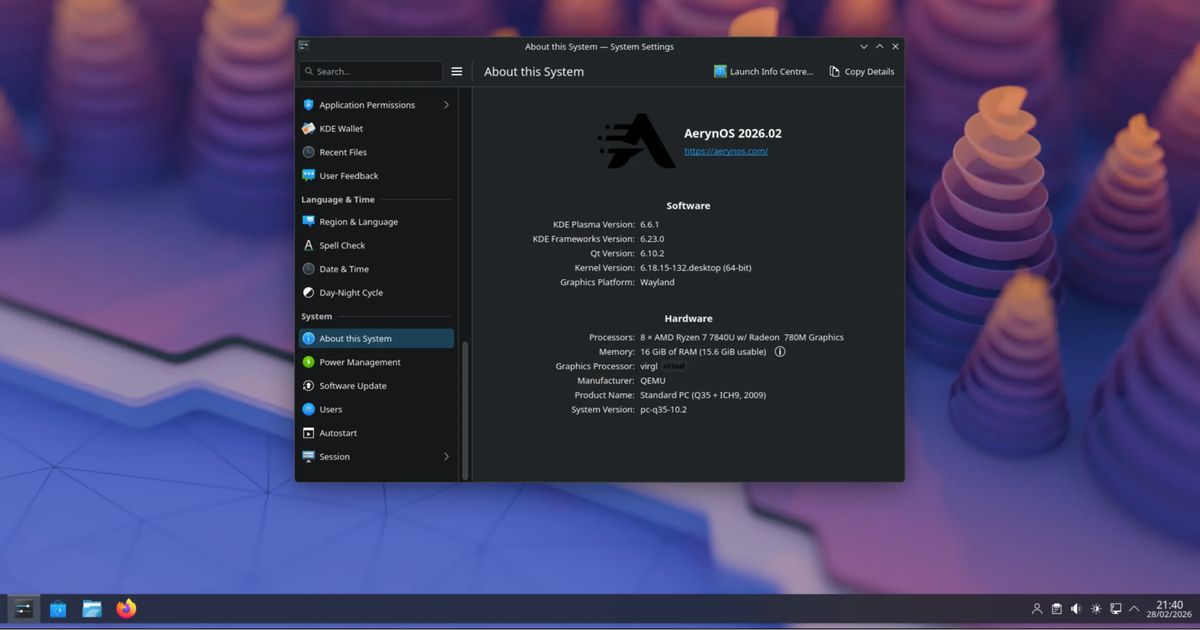Click the window menu icon in title bar
Viewport: 1200px width, 630px height.
[x=304, y=46]
